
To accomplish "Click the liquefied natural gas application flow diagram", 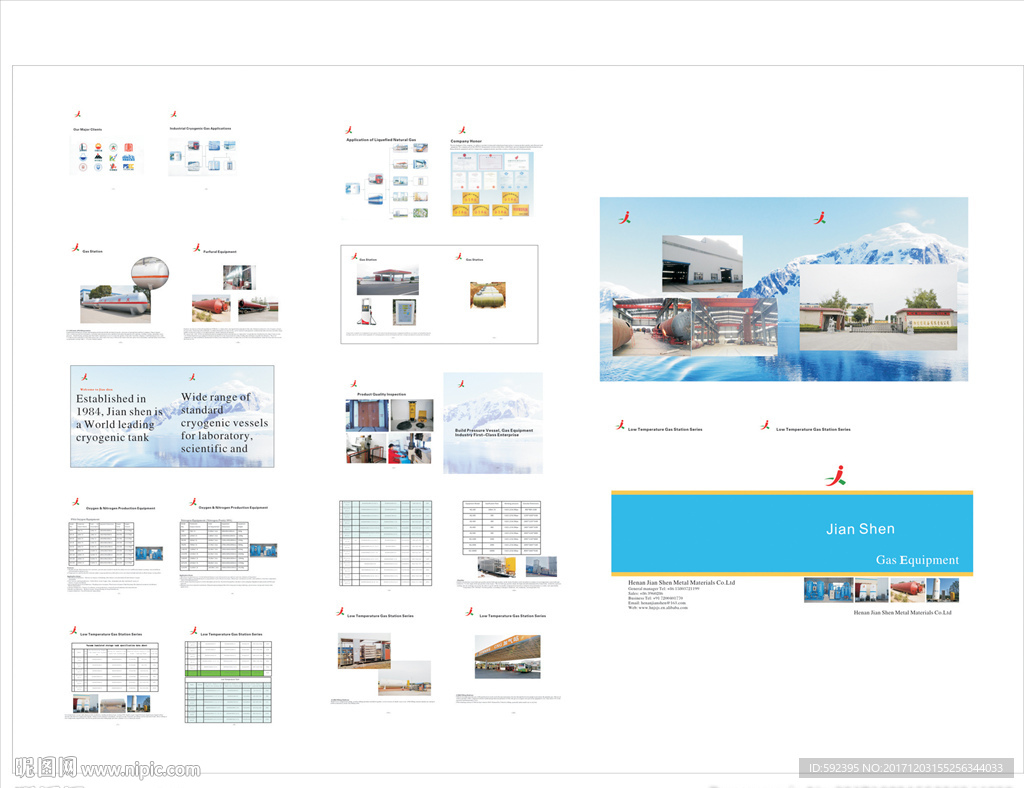I will point(387,181).
